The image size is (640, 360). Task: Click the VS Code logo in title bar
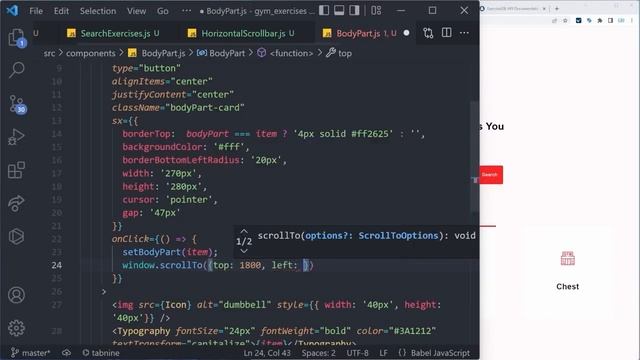12,10
